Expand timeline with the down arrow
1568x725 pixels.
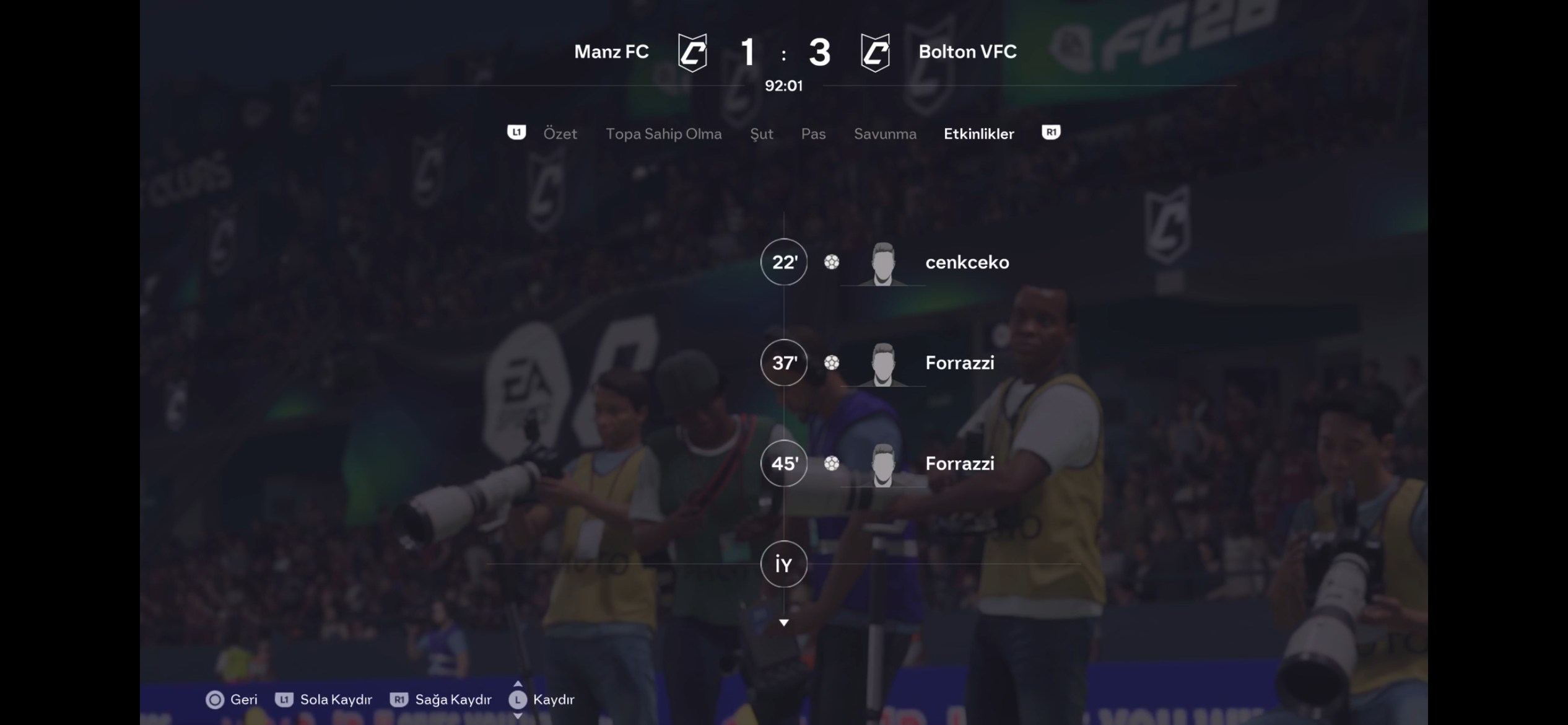[x=784, y=623]
